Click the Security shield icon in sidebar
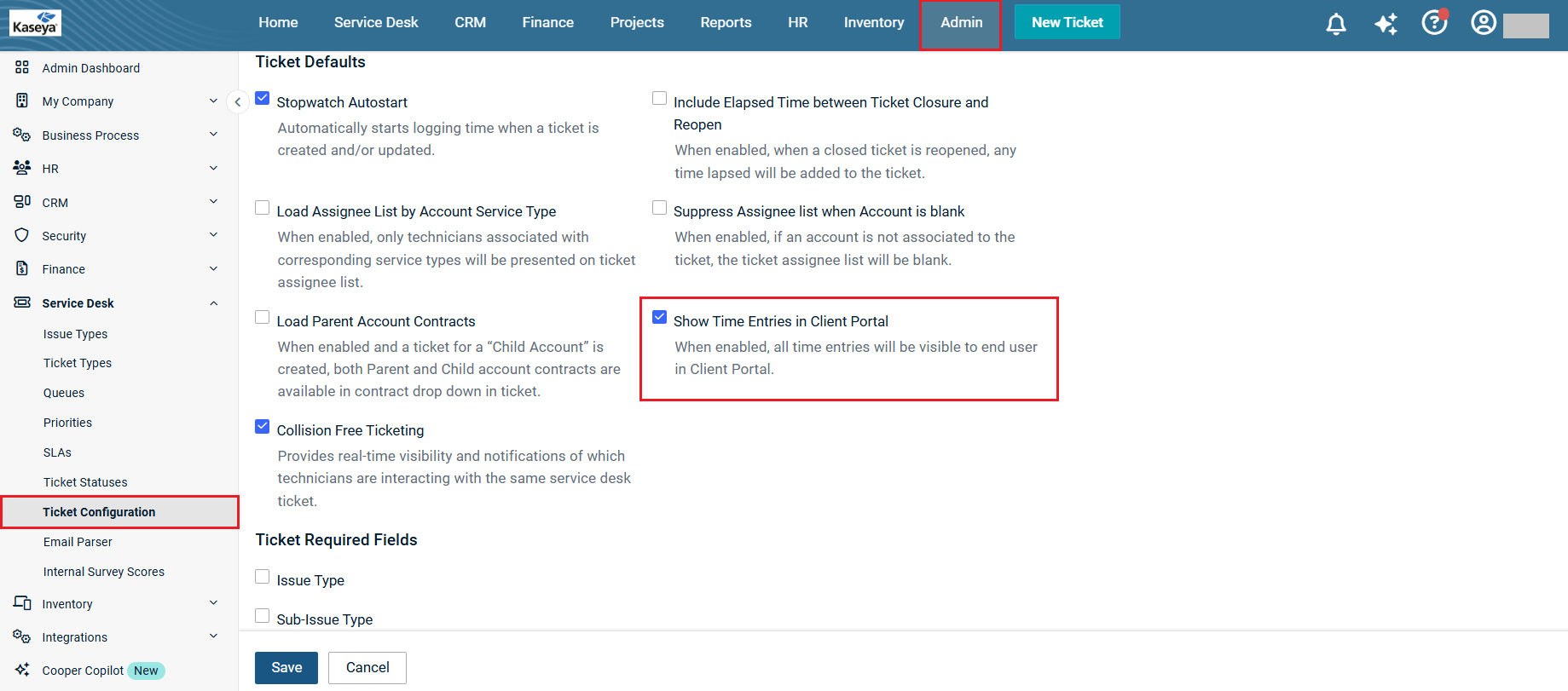 tap(22, 235)
